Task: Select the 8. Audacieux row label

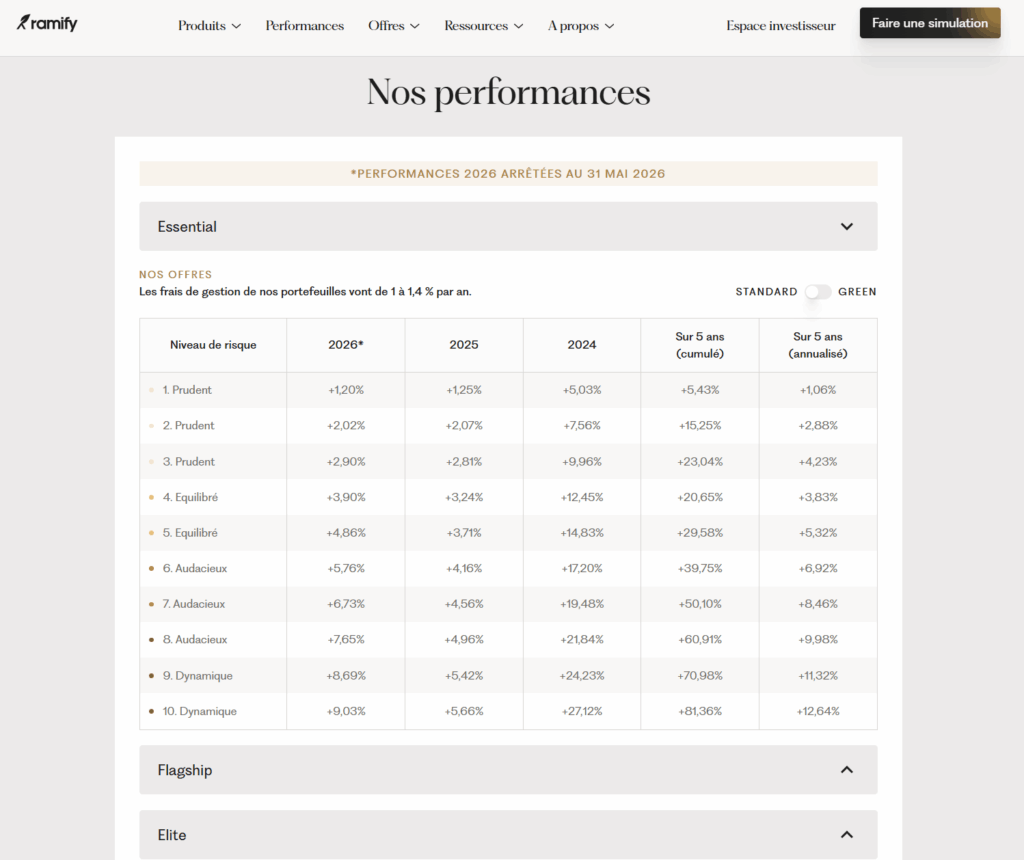Action: (x=195, y=639)
